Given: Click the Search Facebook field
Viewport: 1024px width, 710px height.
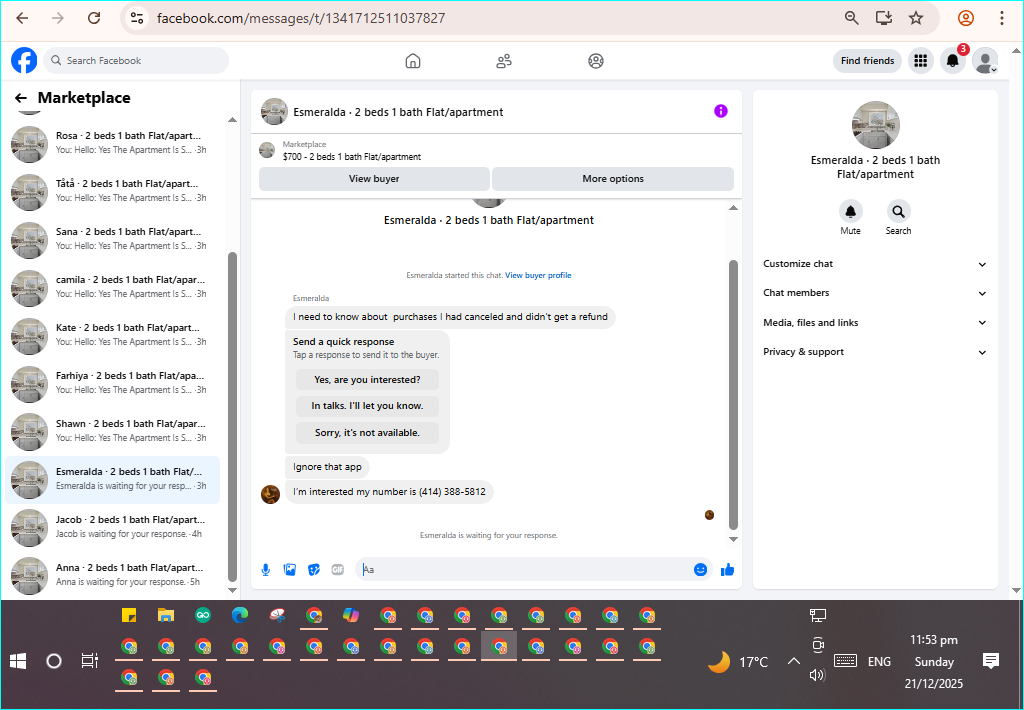Looking at the screenshot, I should (136, 61).
